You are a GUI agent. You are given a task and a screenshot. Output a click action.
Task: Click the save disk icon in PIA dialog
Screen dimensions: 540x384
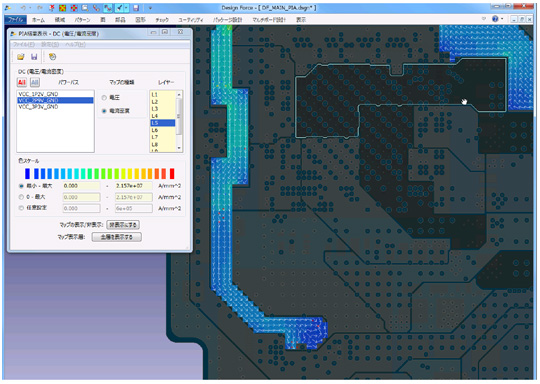34,57
